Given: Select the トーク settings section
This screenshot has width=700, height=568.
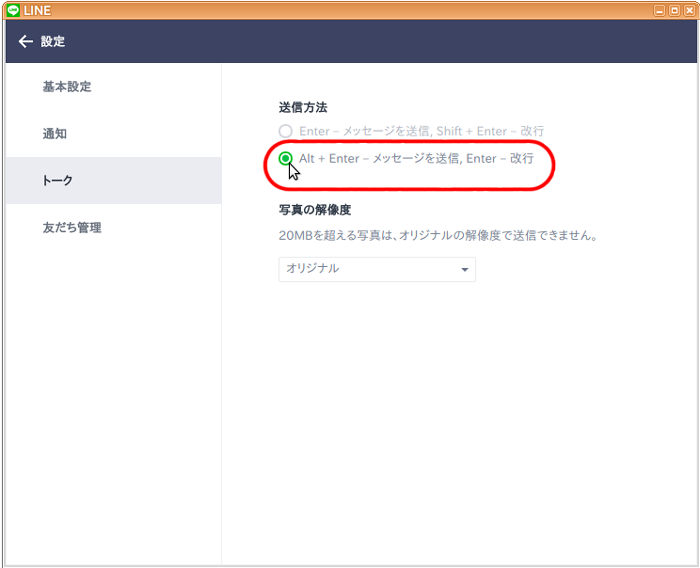Looking at the screenshot, I should (x=113, y=180).
